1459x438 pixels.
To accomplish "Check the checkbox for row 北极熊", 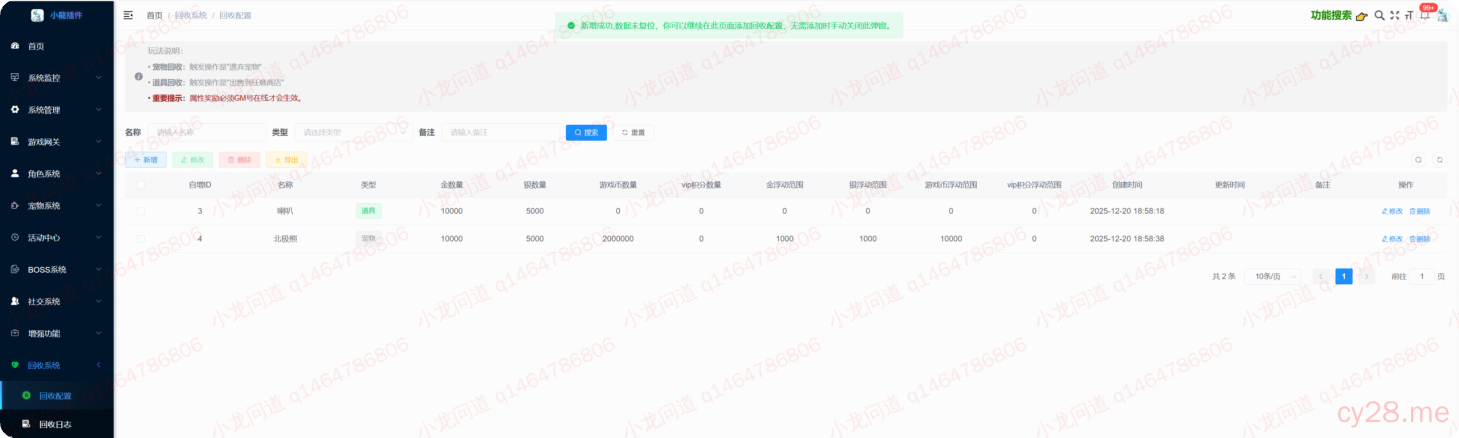I will pos(141,238).
